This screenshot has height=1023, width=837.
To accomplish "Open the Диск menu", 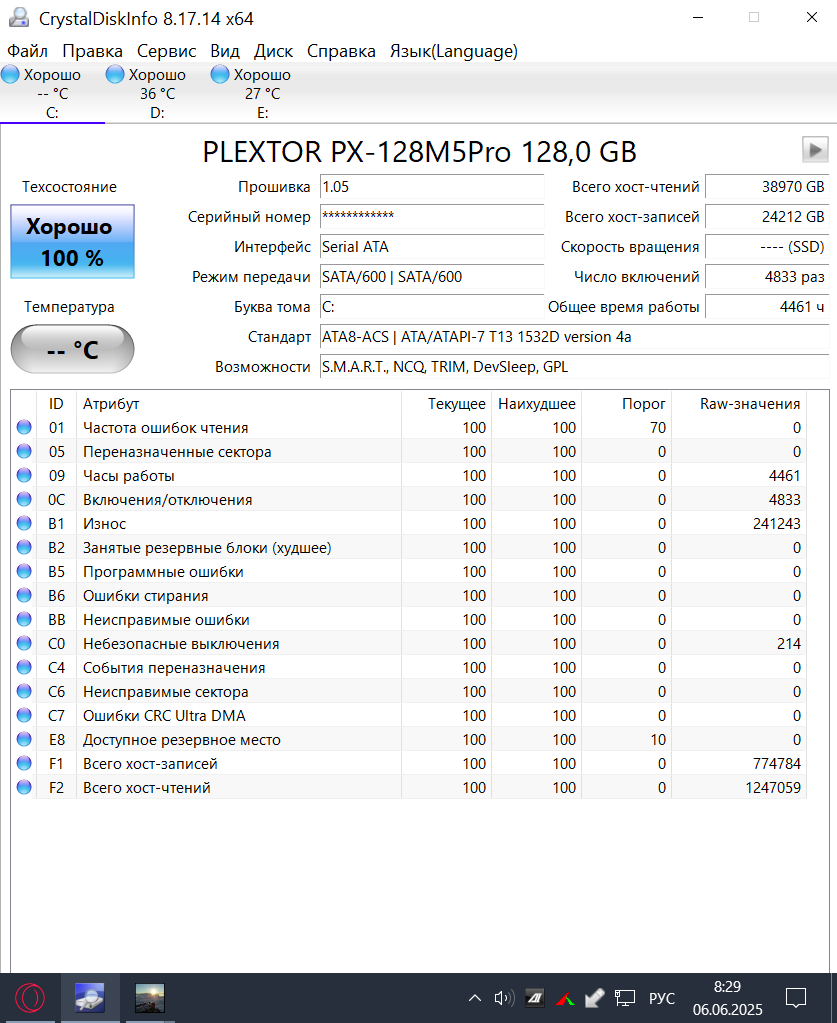I will 273,51.
